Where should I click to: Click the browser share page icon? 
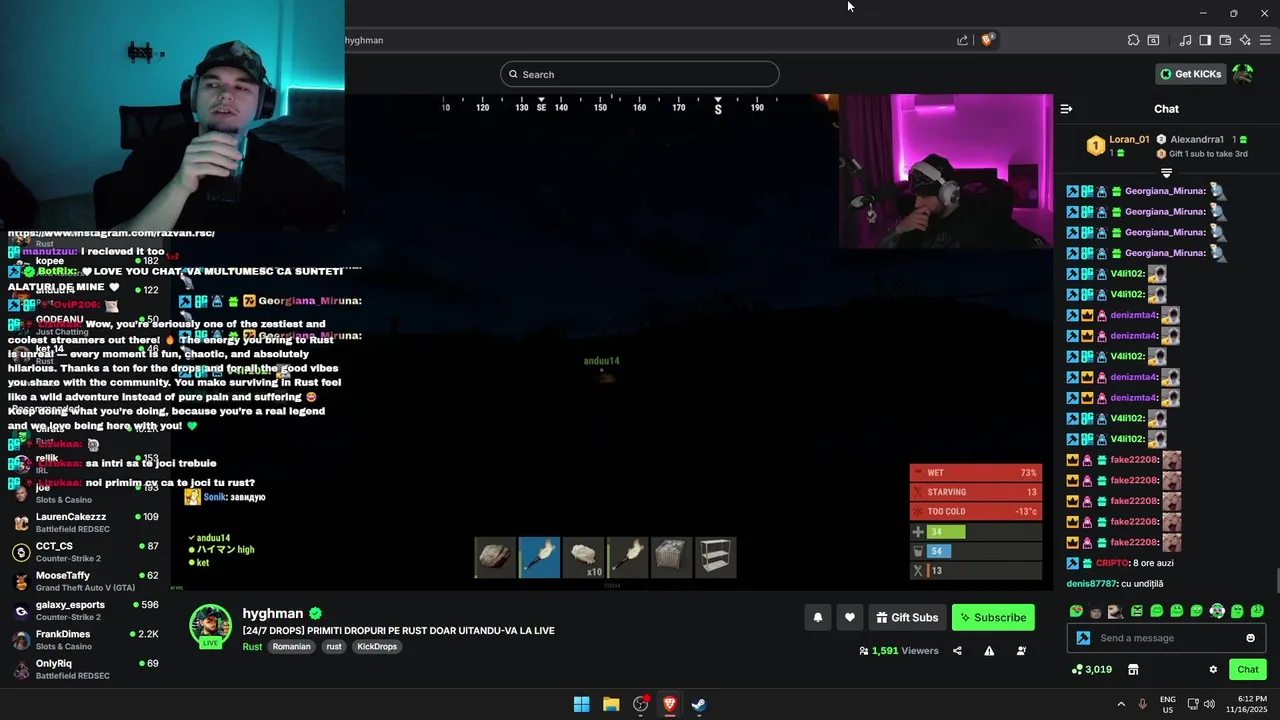(962, 40)
